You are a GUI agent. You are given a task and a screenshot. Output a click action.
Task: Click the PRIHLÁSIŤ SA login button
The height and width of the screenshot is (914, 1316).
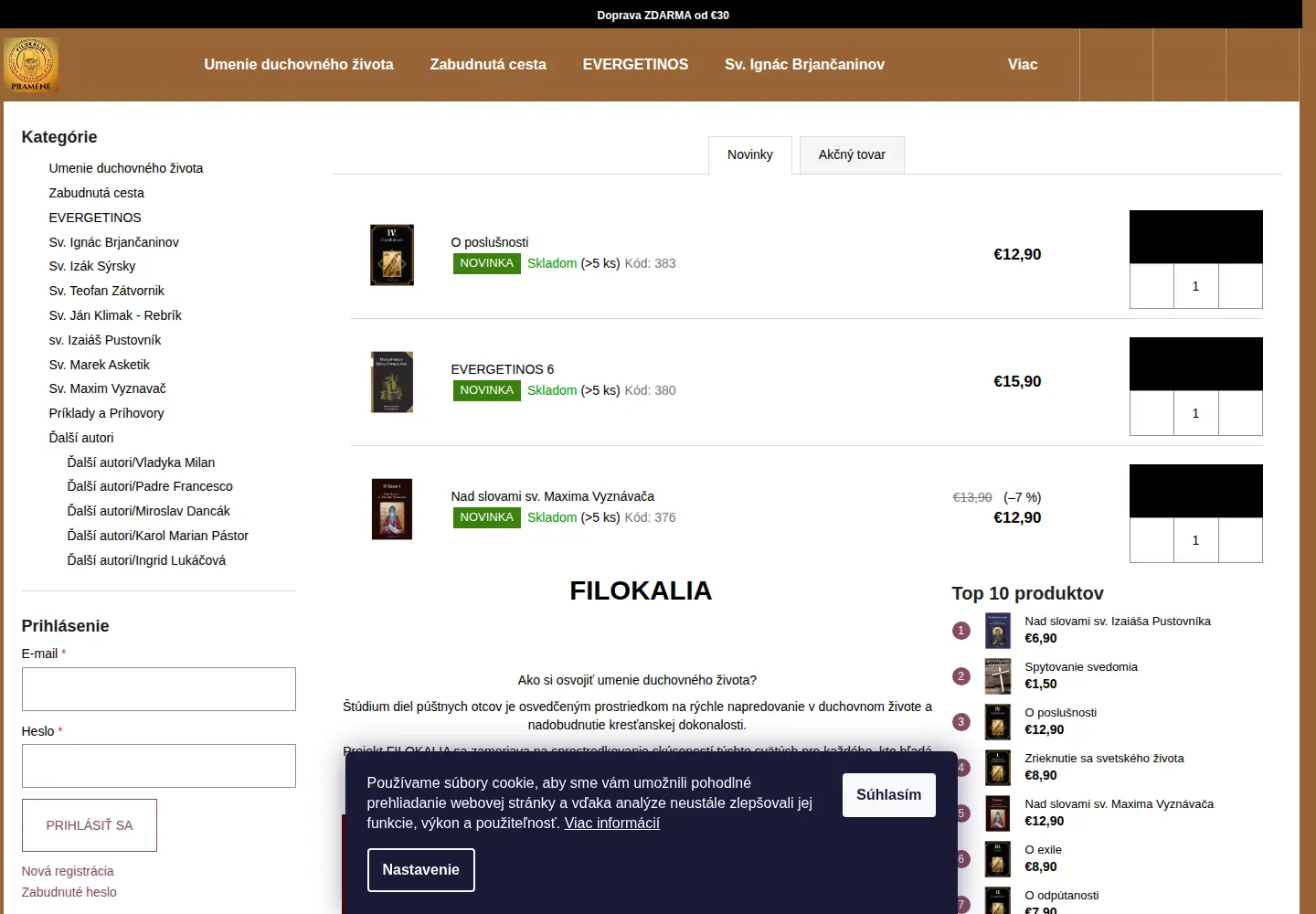click(x=90, y=825)
